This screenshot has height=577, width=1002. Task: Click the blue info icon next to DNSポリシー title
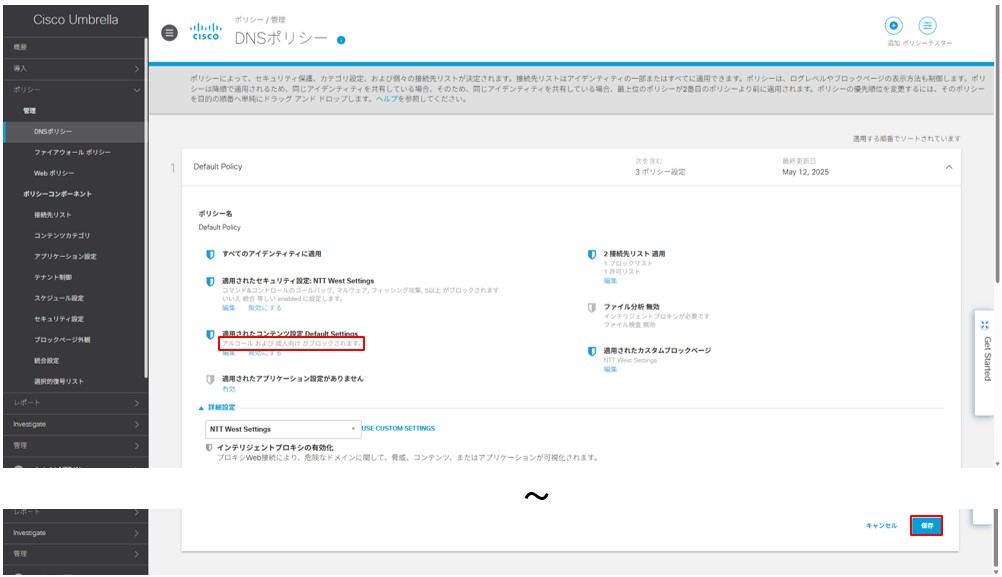(341, 40)
